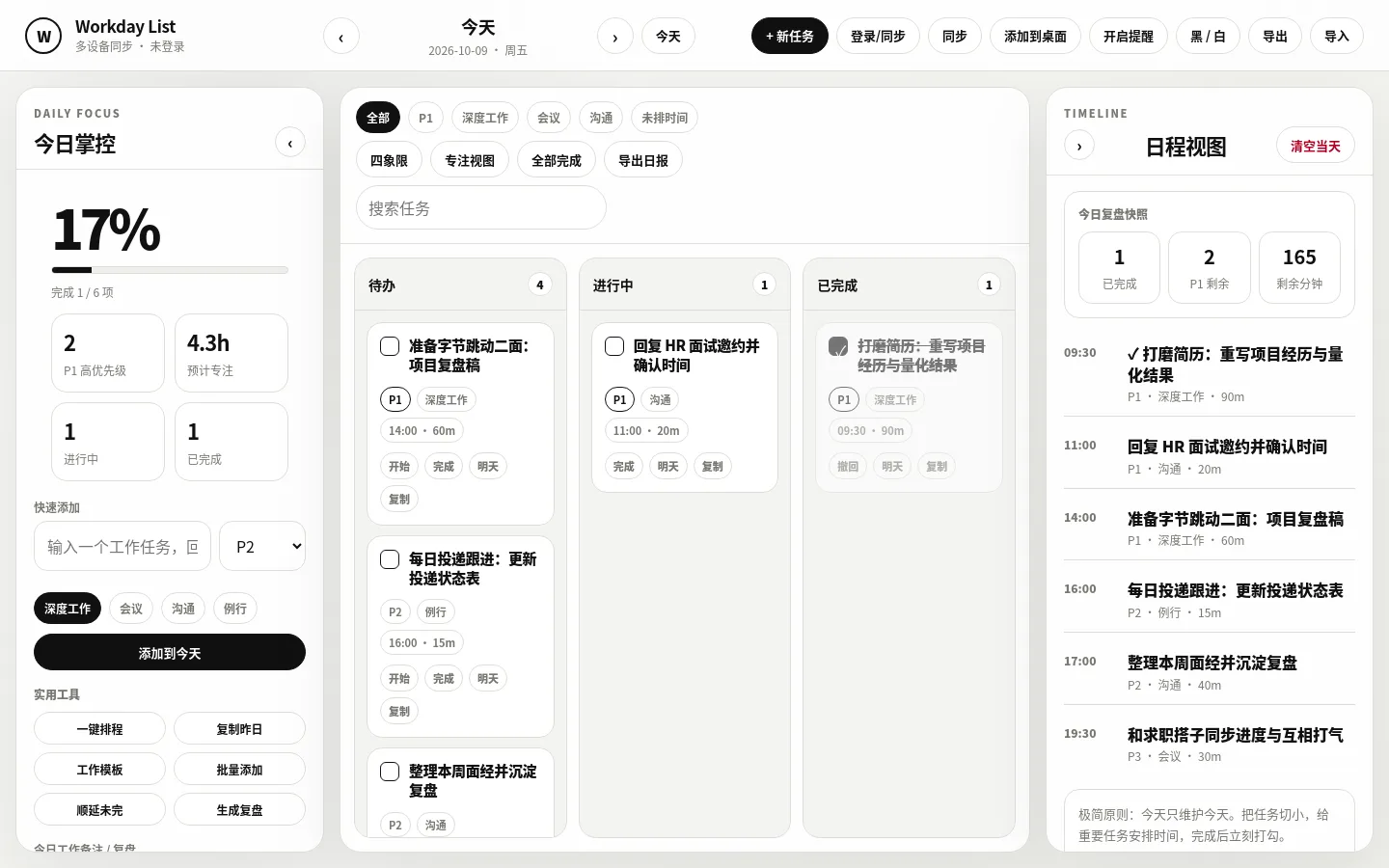Screen dimensions: 1389x868
Task: Collapse the 今日掌控 panel chevron
Action: (290, 143)
